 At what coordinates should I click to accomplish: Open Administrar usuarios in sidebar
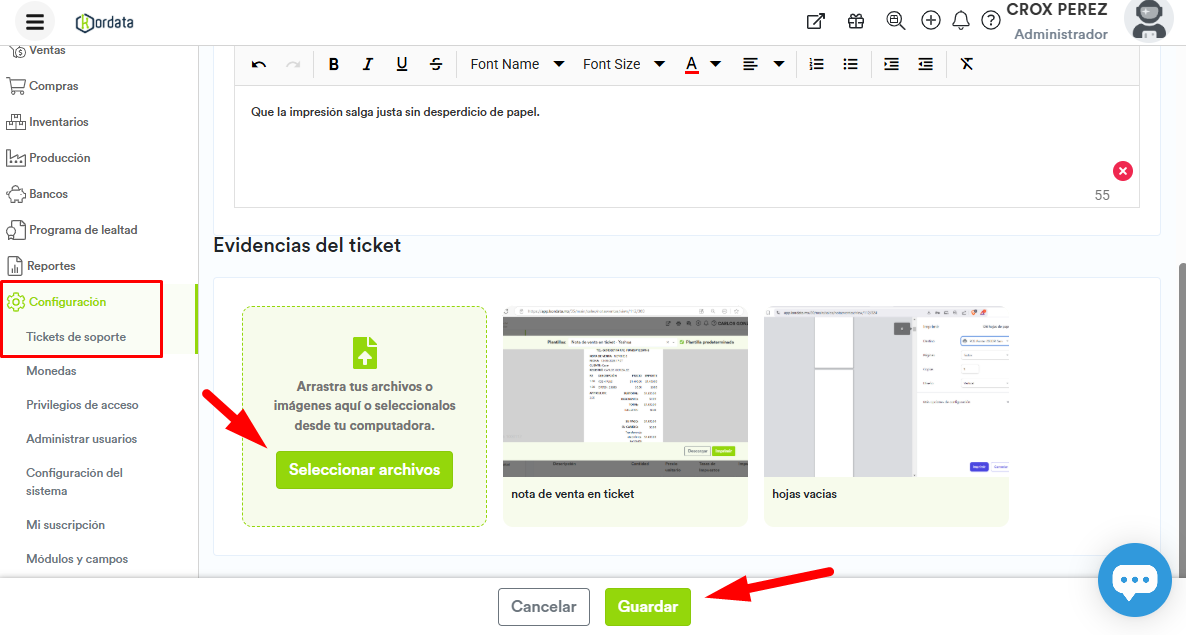click(x=82, y=439)
